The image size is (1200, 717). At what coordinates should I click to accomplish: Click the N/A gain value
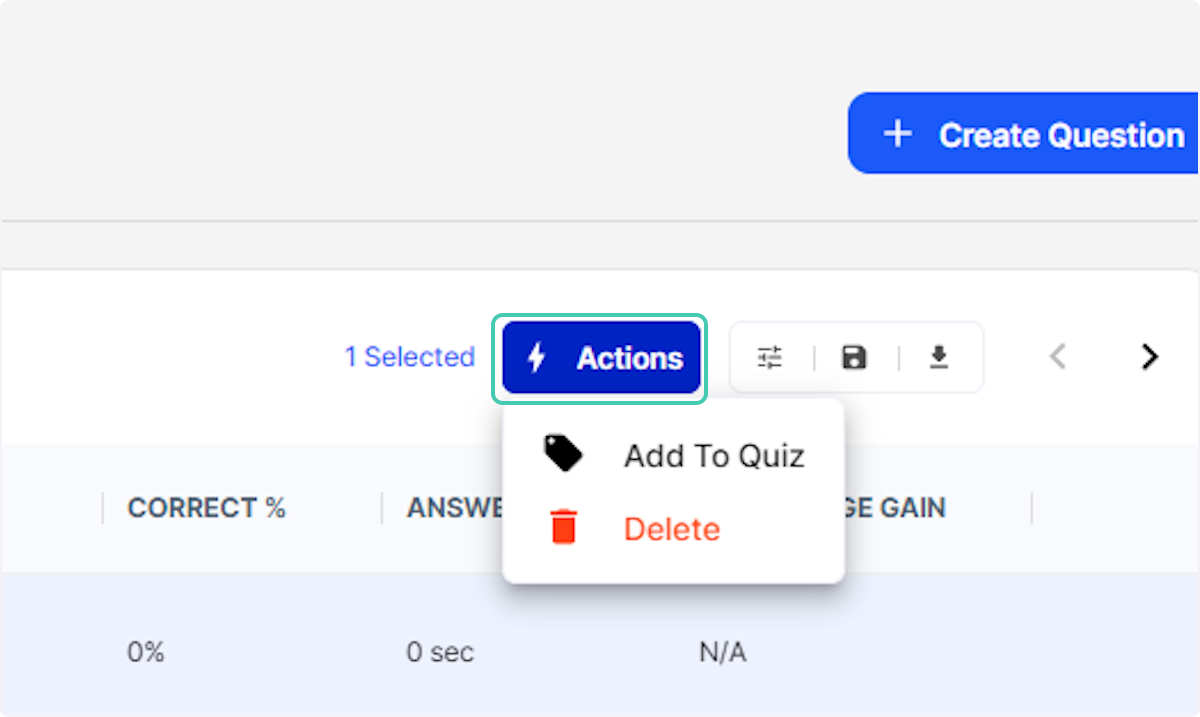pos(722,651)
